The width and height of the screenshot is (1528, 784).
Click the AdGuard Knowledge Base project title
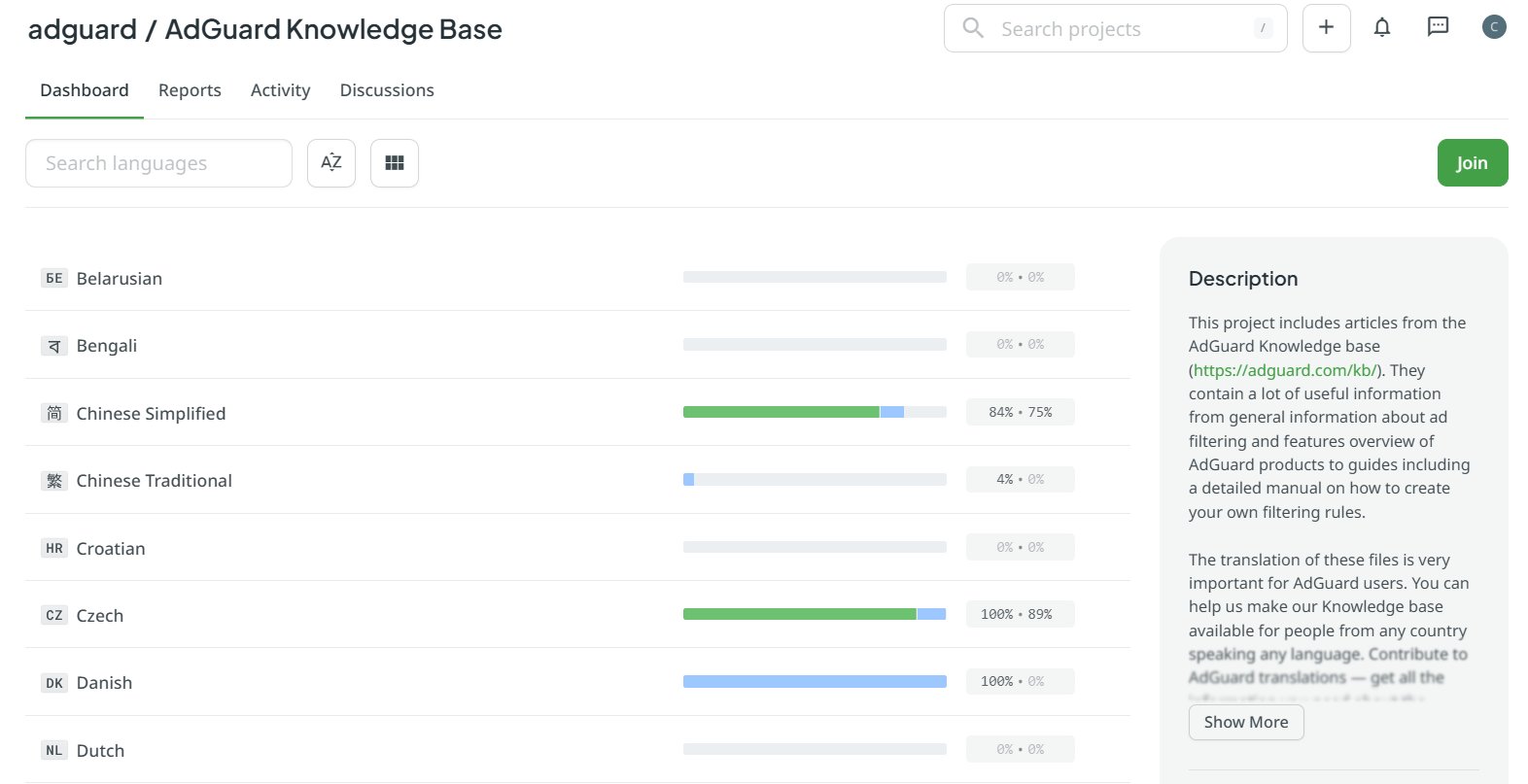pyautogui.click(x=333, y=29)
